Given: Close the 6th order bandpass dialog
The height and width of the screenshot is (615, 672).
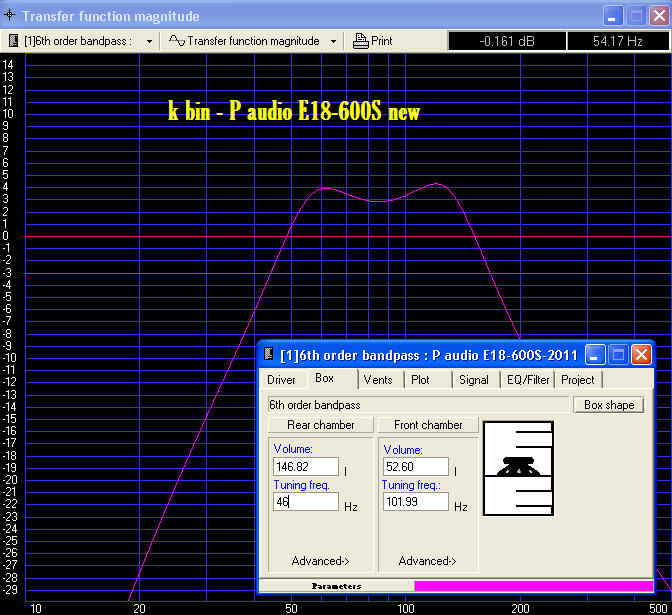Looking at the screenshot, I should (641, 355).
